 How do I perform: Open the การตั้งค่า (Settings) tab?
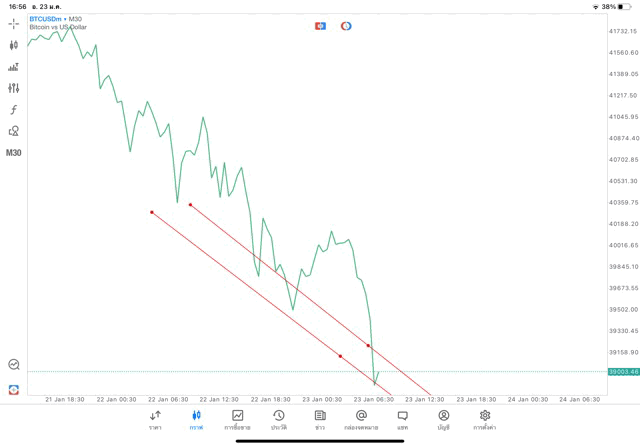(x=485, y=420)
